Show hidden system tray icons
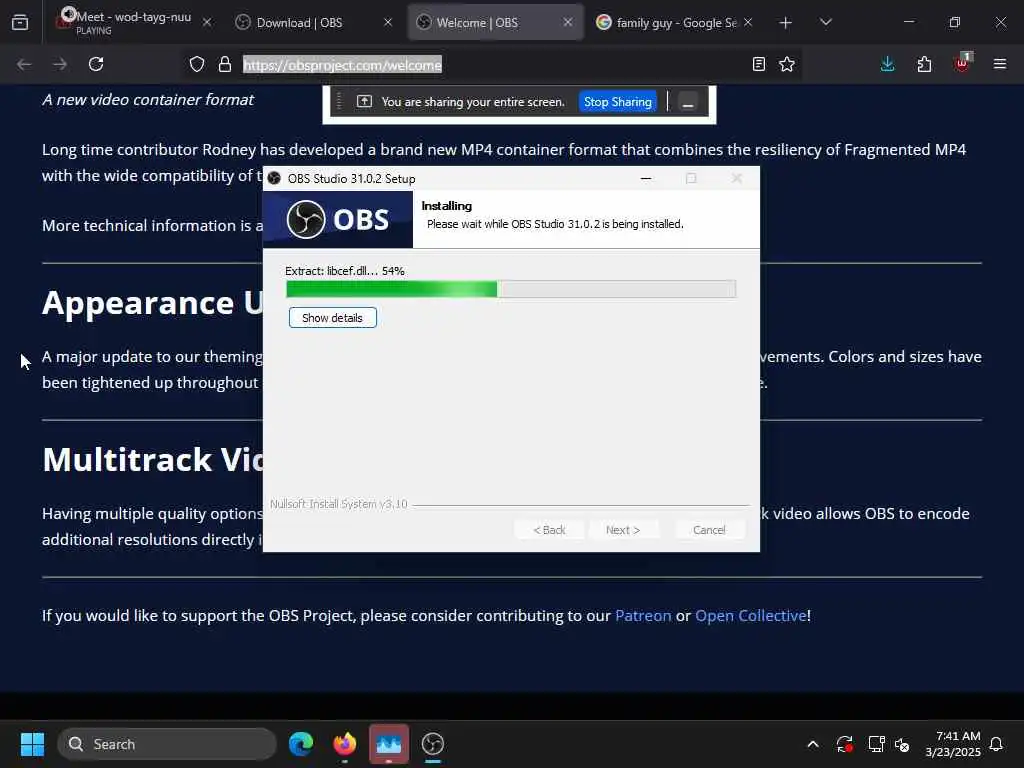This screenshot has height=768, width=1024. (x=813, y=744)
